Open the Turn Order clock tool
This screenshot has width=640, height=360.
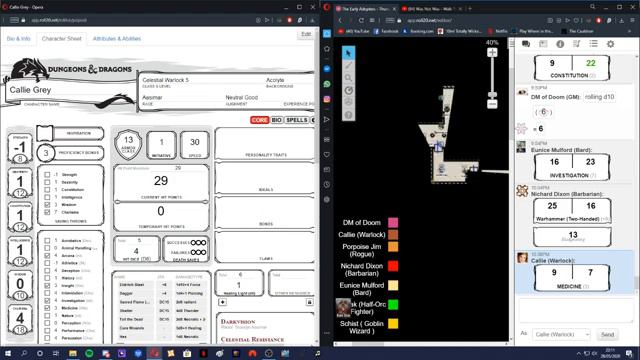[348, 90]
